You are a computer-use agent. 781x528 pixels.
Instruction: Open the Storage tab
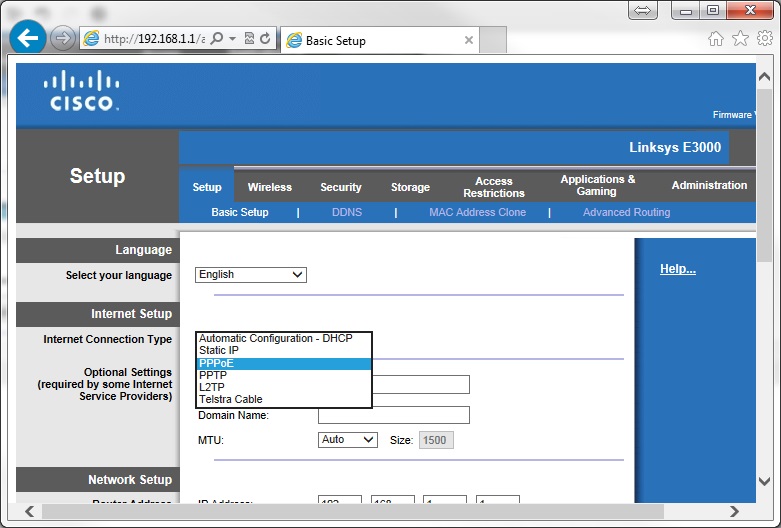[410, 187]
